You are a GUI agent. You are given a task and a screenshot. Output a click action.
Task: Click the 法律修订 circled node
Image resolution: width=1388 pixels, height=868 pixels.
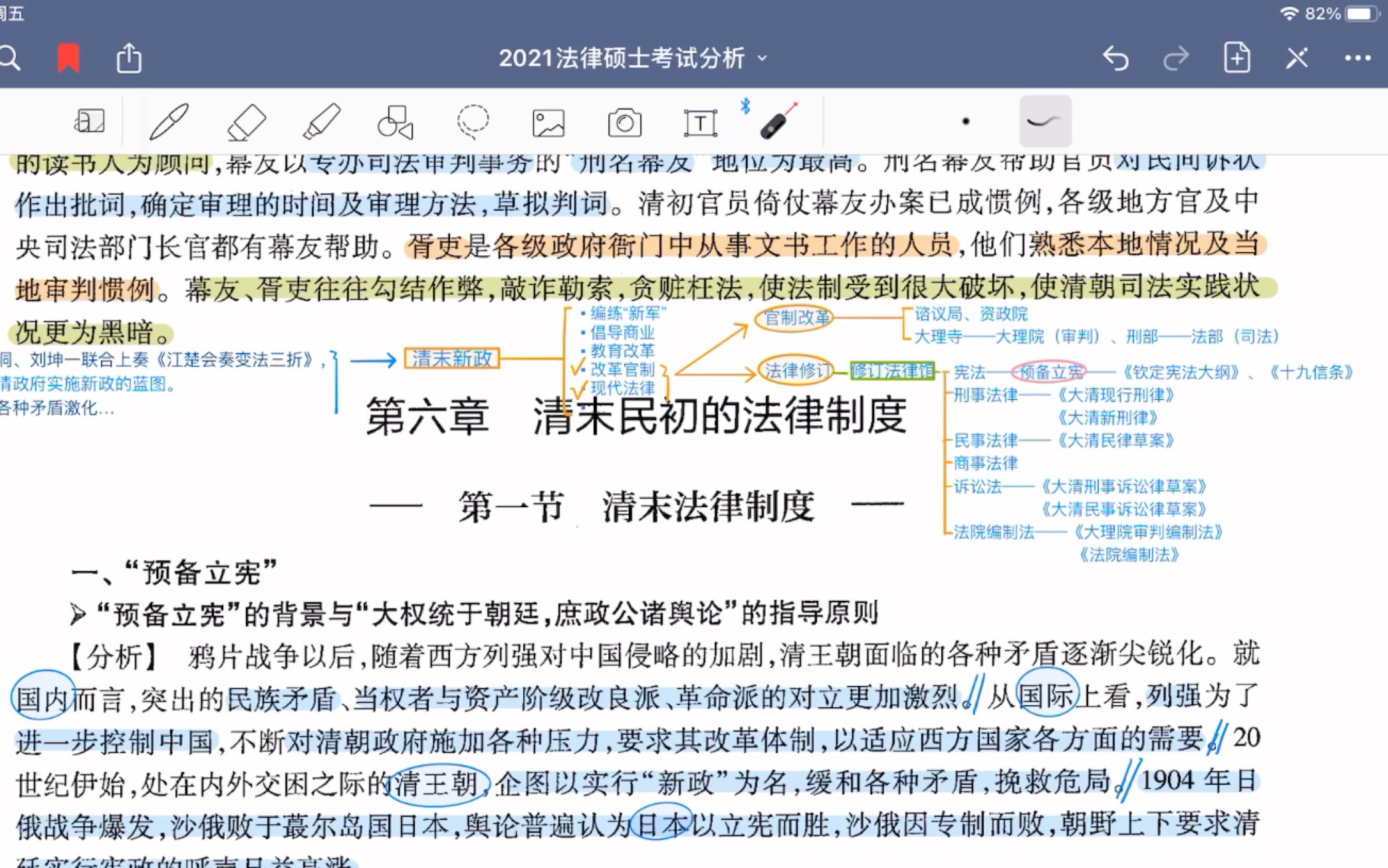796,371
